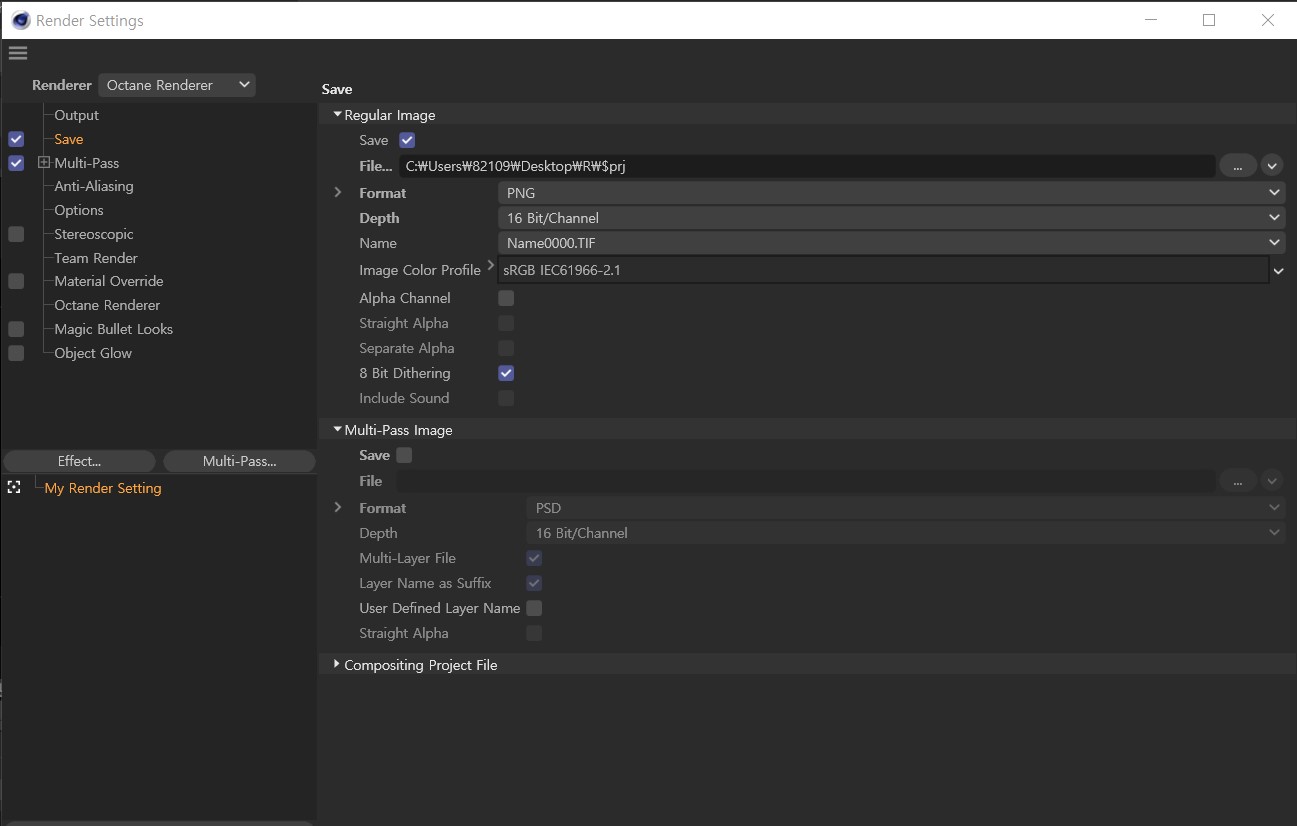
Task: Select My Render Setting preset
Action: pos(103,488)
